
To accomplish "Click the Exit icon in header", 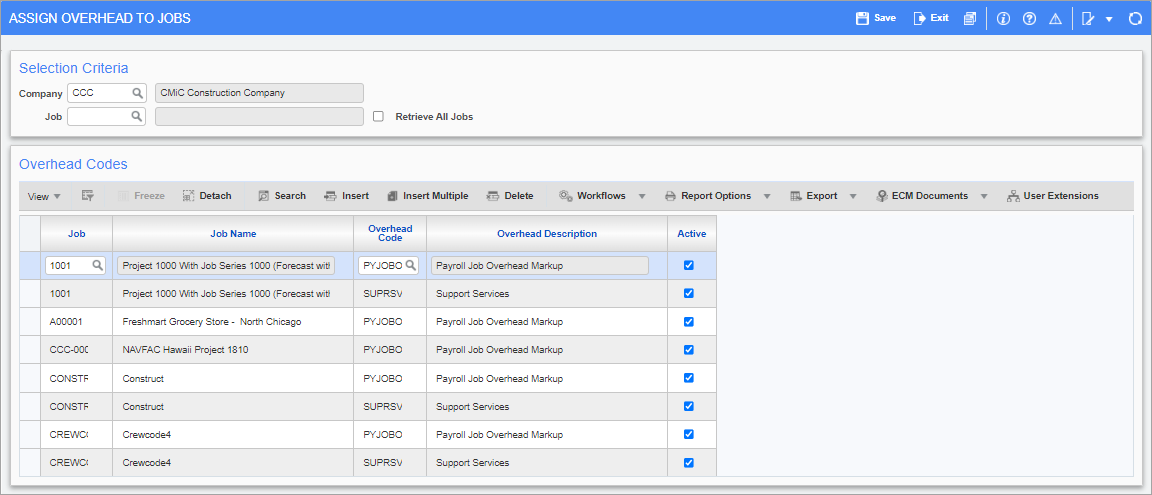I will tap(920, 18).
